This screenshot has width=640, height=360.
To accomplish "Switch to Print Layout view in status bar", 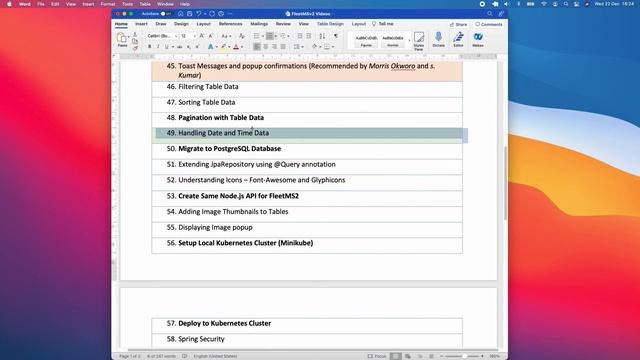I will (x=396, y=356).
